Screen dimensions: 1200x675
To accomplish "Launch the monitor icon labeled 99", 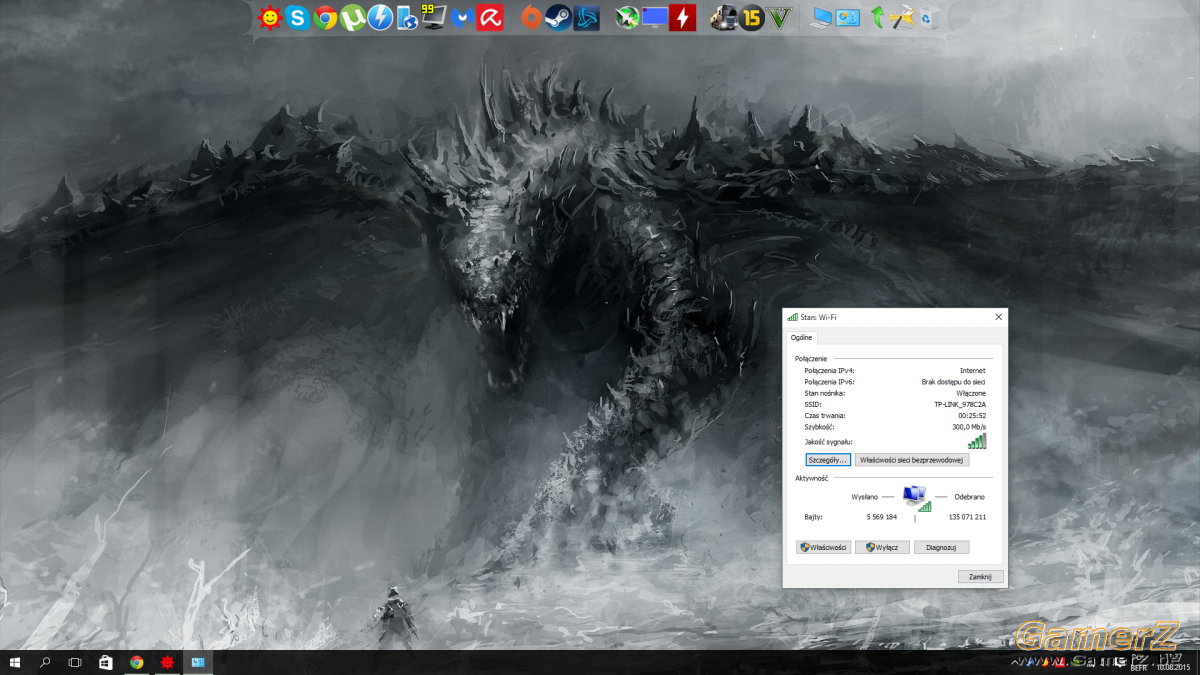I will (434, 16).
